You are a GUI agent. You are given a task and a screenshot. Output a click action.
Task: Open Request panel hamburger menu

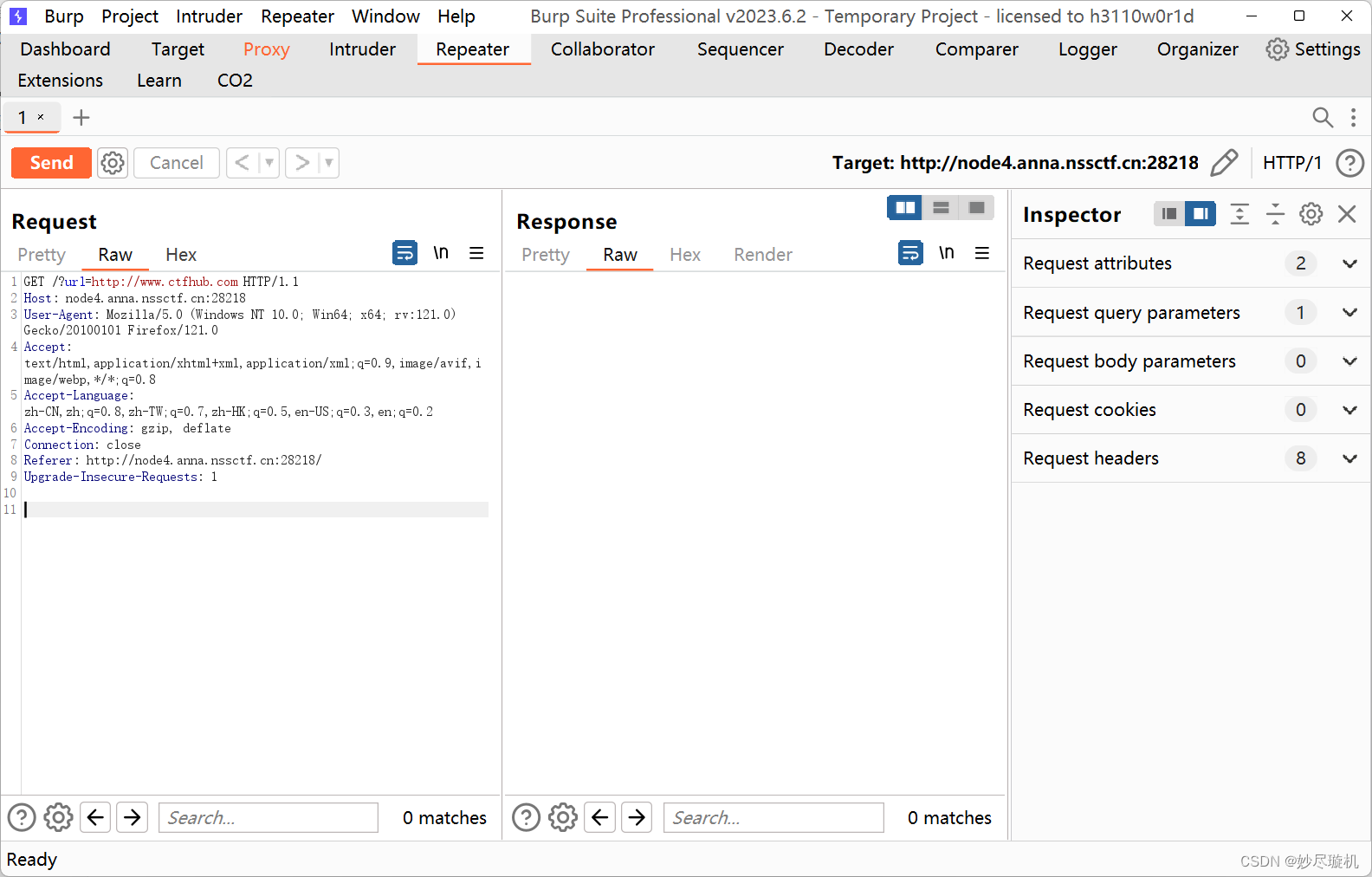476,253
